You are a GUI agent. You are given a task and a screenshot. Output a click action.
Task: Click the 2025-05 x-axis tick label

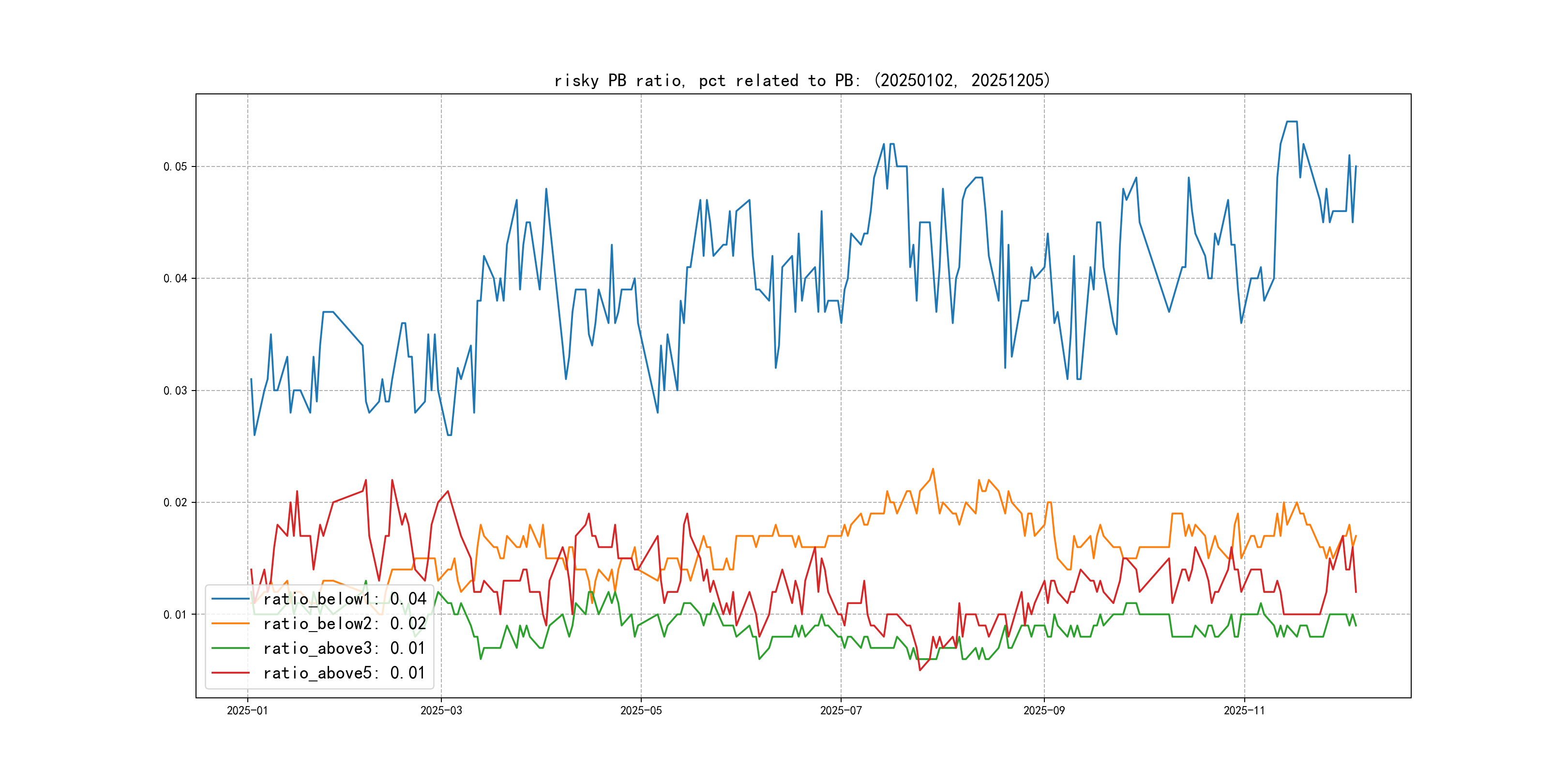click(640, 710)
